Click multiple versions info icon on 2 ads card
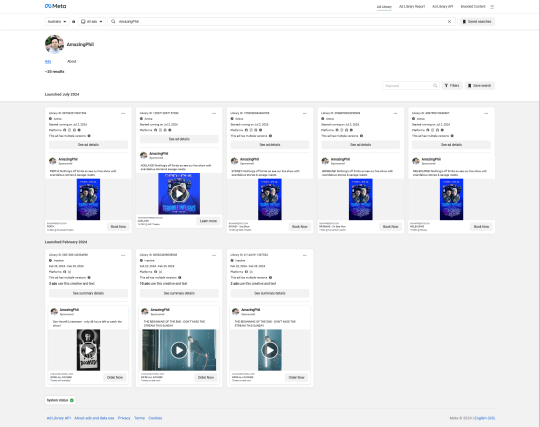Image resolution: width=540 pixels, height=427 pixels. 270,278
